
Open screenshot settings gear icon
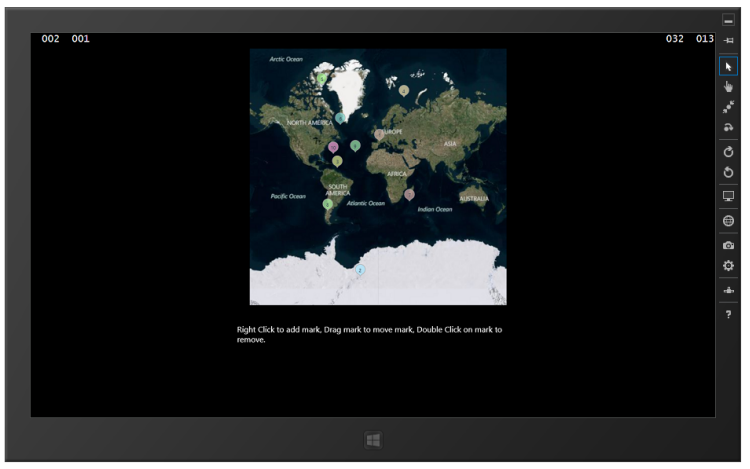pyautogui.click(x=728, y=265)
